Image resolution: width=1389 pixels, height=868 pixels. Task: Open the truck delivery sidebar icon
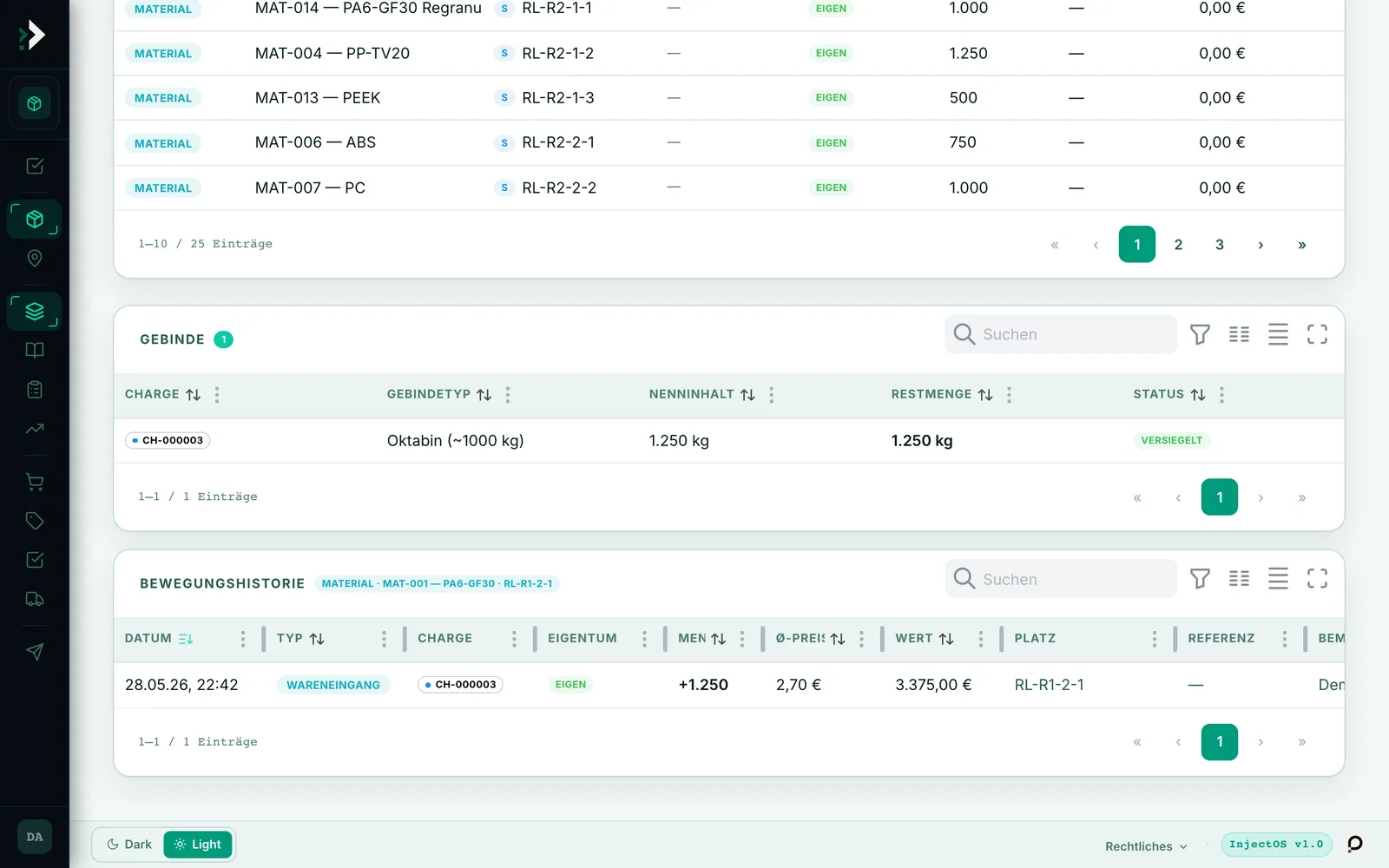(x=35, y=599)
